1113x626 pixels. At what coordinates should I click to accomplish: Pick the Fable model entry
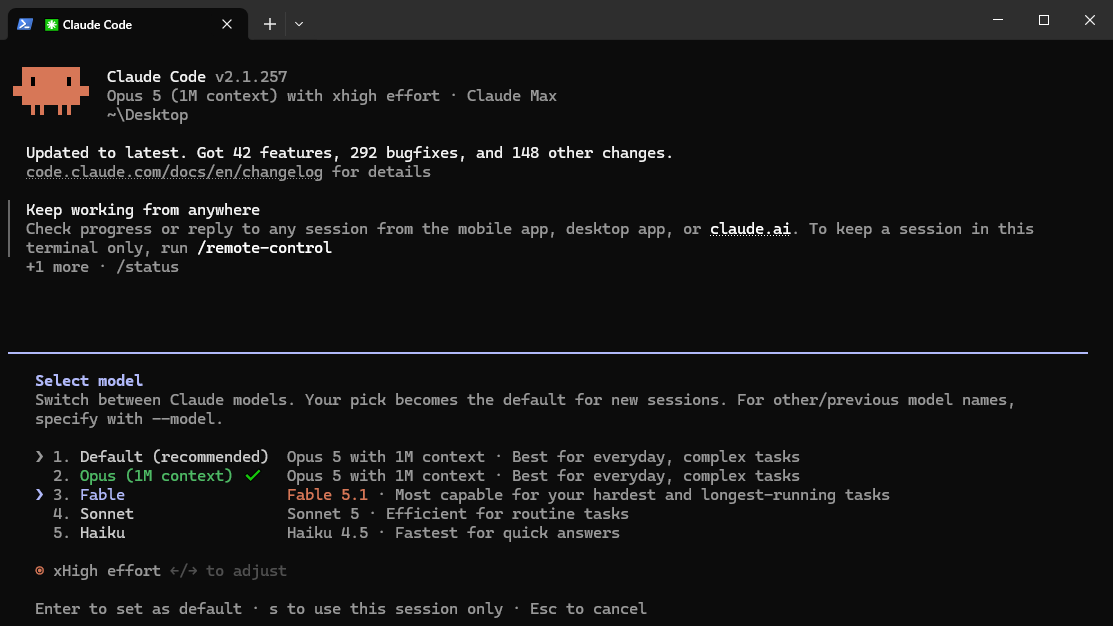pyautogui.click(x=102, y=495)
